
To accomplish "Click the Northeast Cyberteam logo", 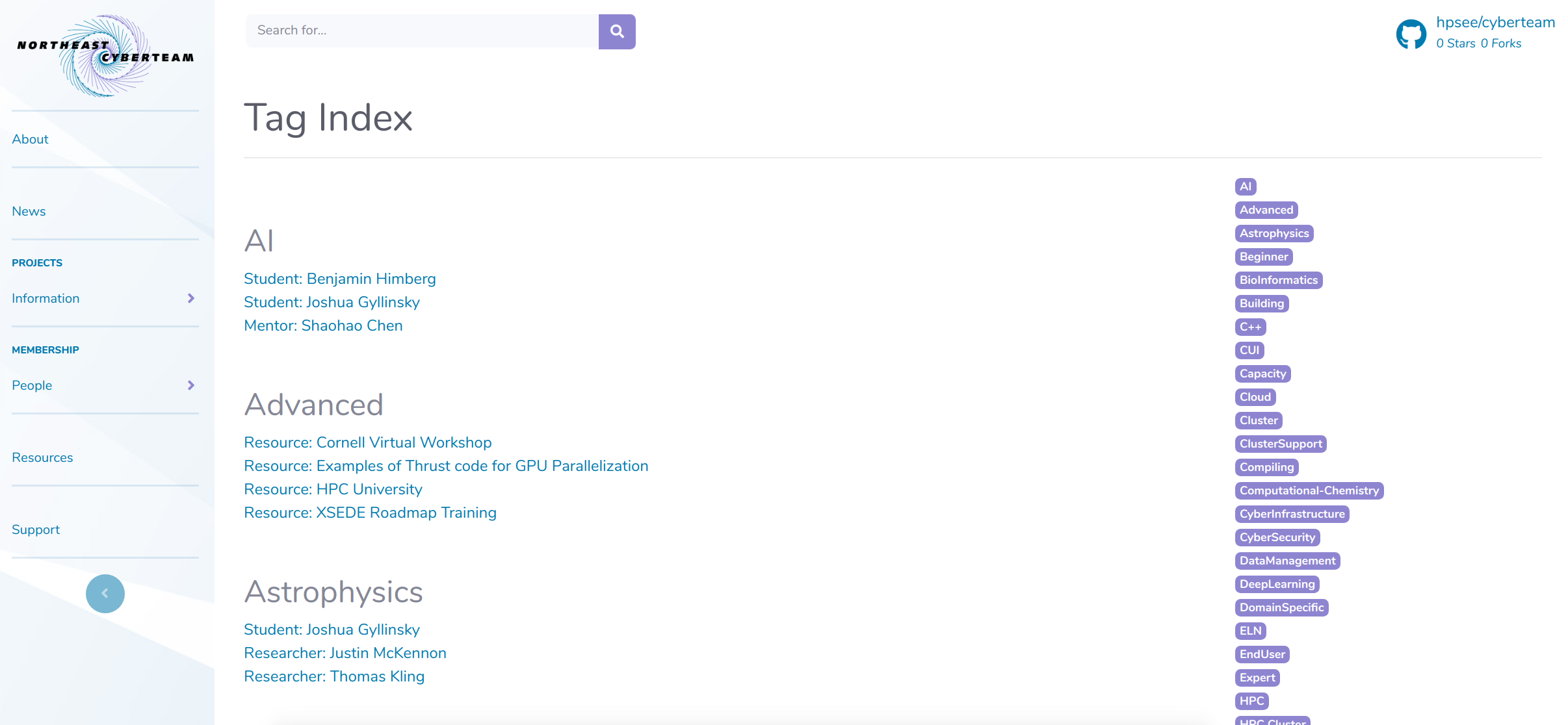I will (x=105, y=55).
